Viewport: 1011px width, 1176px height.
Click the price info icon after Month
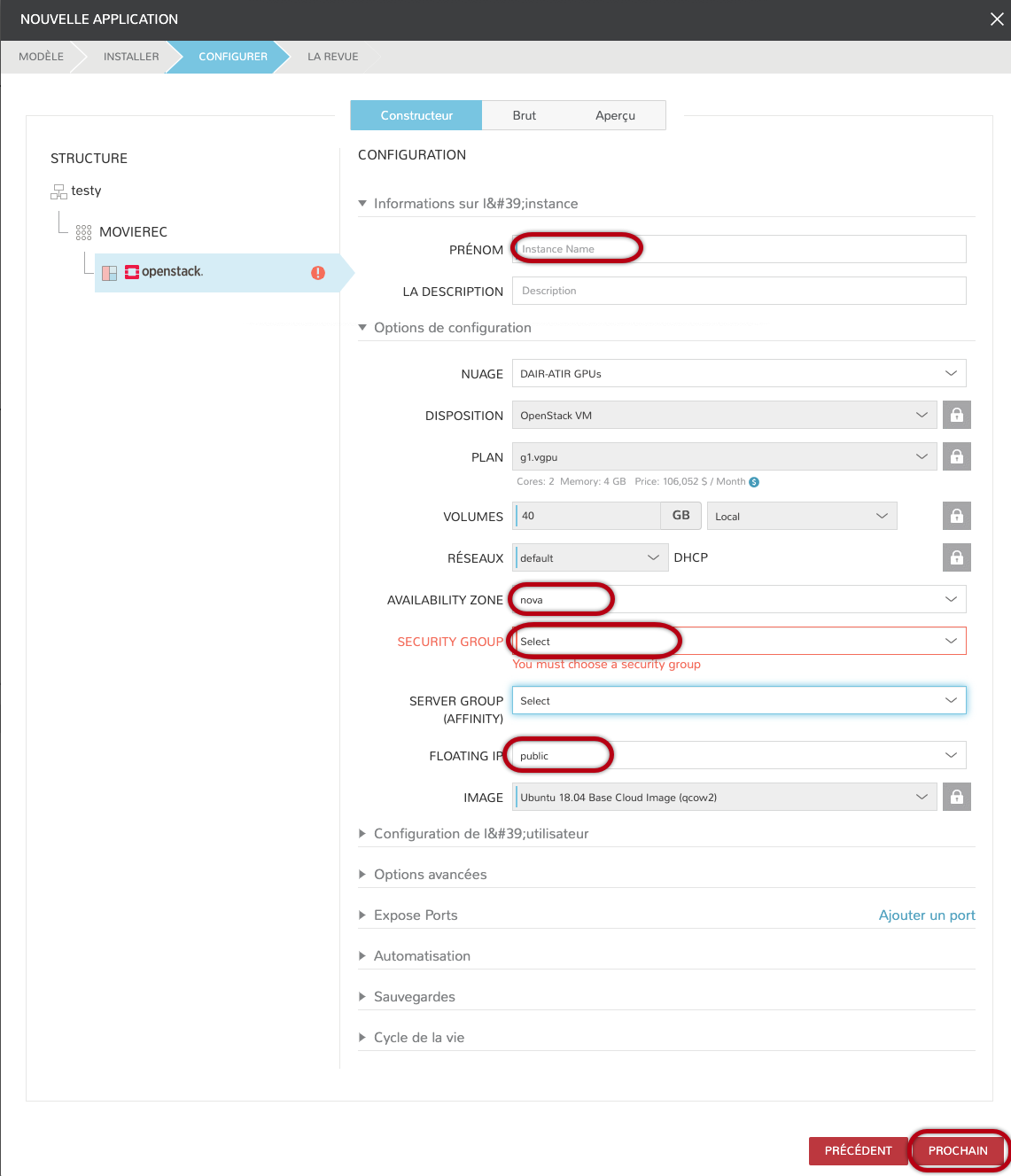click(754, 482)
